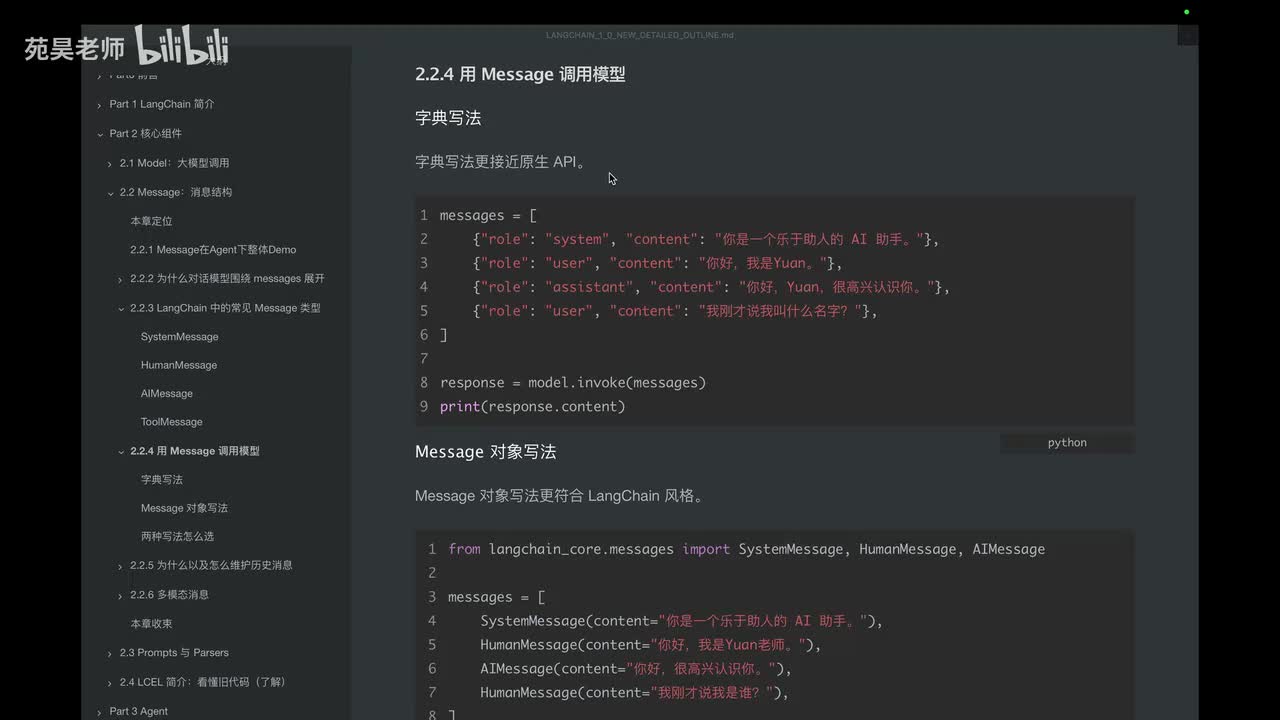Open 2.2.5 为什么以及怎么维护历史消息 entry
The width and height of the screenshot is (1280, 720).
point(211,565)
